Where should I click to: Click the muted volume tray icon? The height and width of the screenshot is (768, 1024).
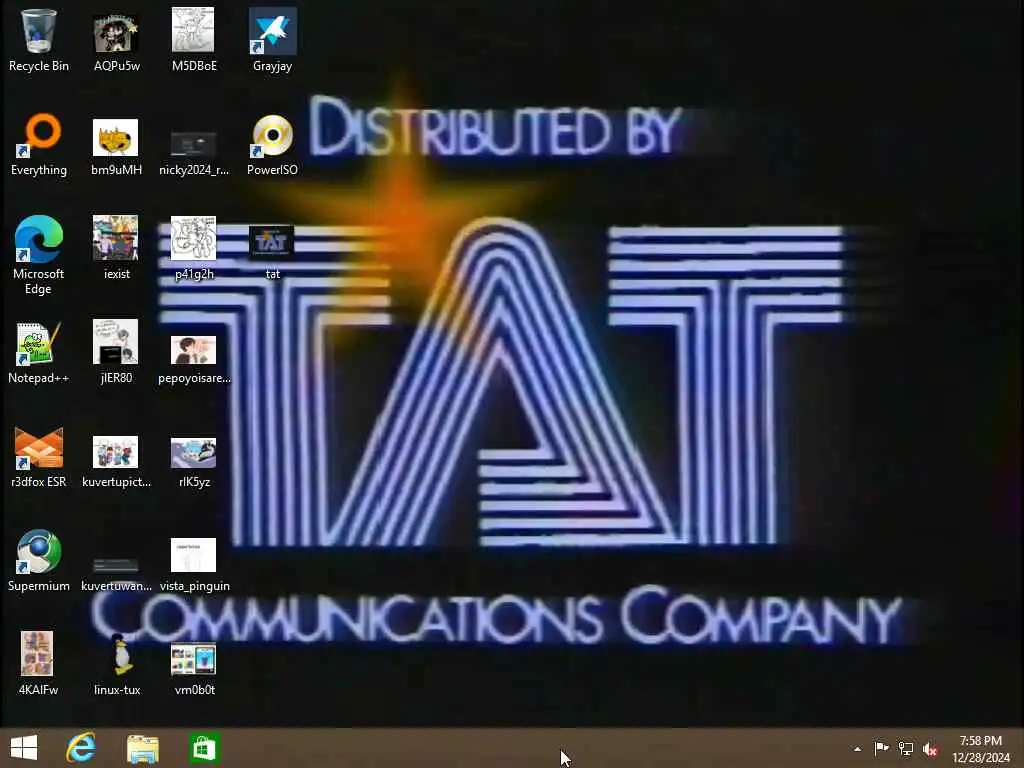[x=930, y=749]
